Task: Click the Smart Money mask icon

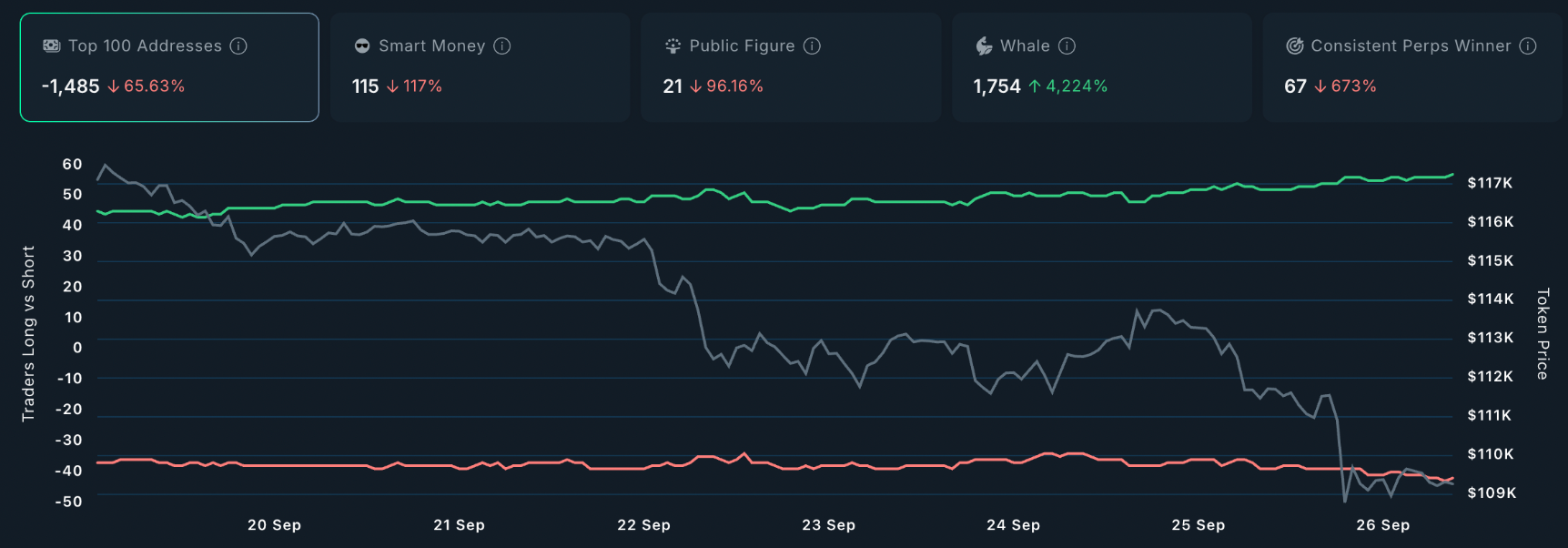Action: tap(362, 46)
